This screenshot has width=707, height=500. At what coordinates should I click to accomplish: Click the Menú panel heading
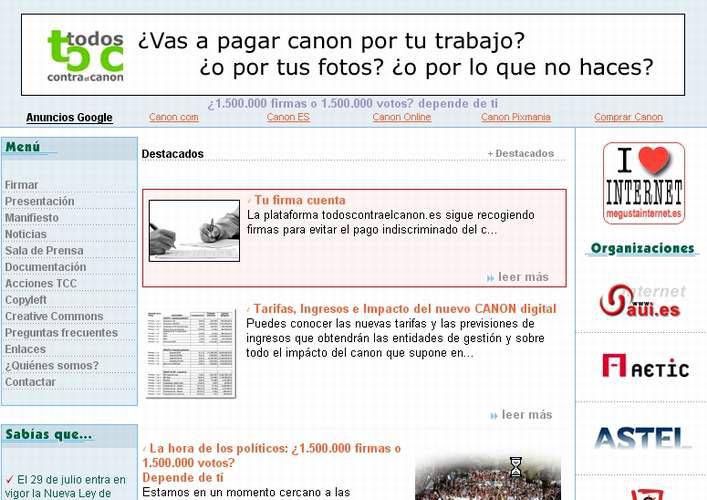(x=23, y=147)
